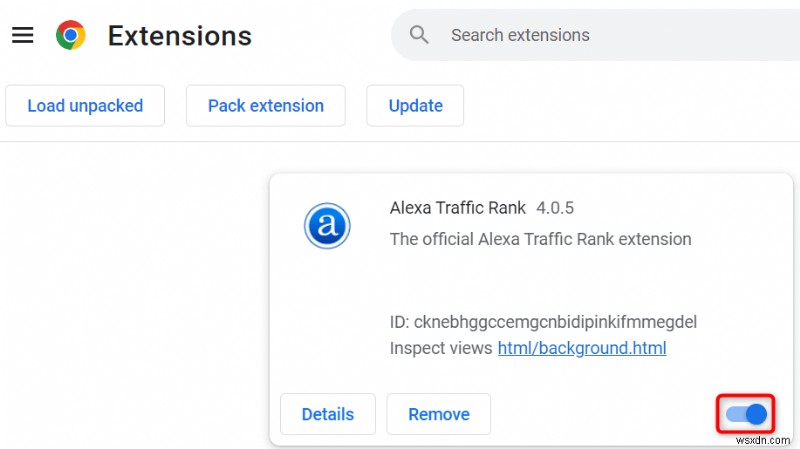Open the html/background.html inspect view link

582,348
